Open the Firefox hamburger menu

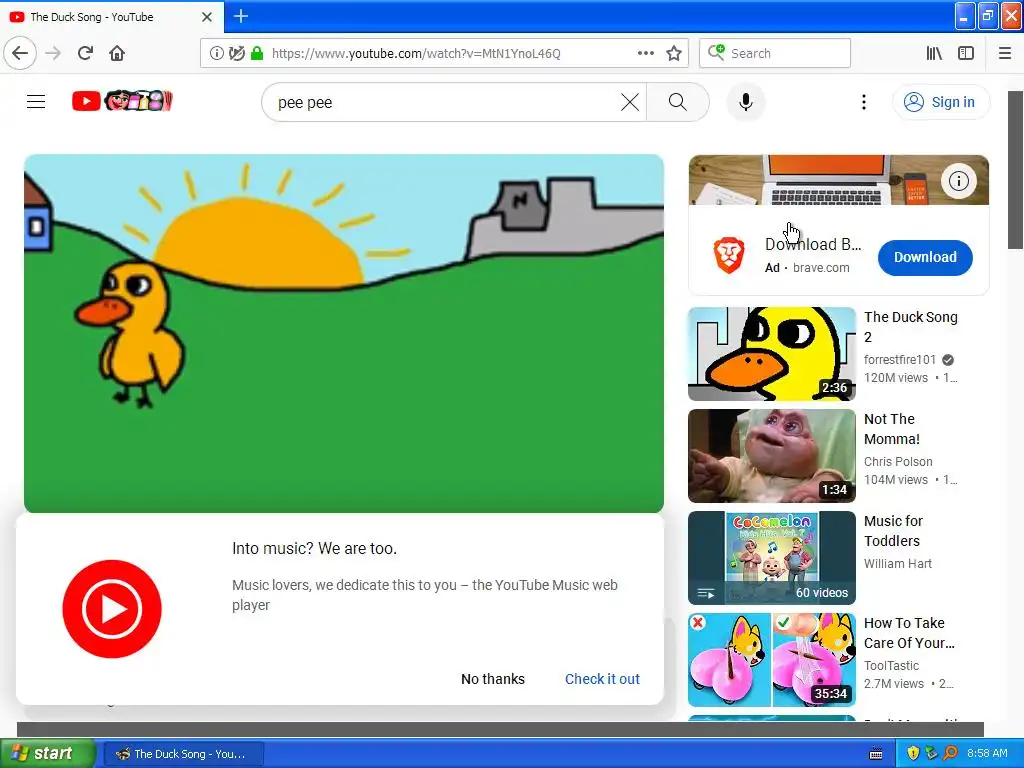pyautogui.click(x=1004, y=53)
